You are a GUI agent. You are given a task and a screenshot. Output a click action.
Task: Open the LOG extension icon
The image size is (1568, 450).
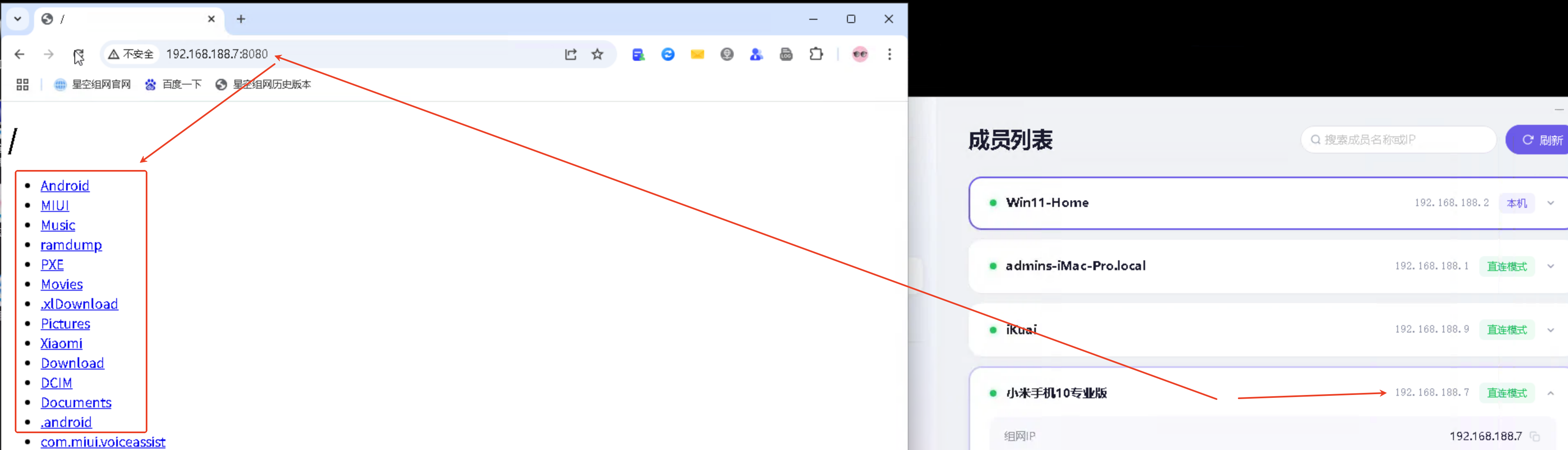(x=786, y=54)
